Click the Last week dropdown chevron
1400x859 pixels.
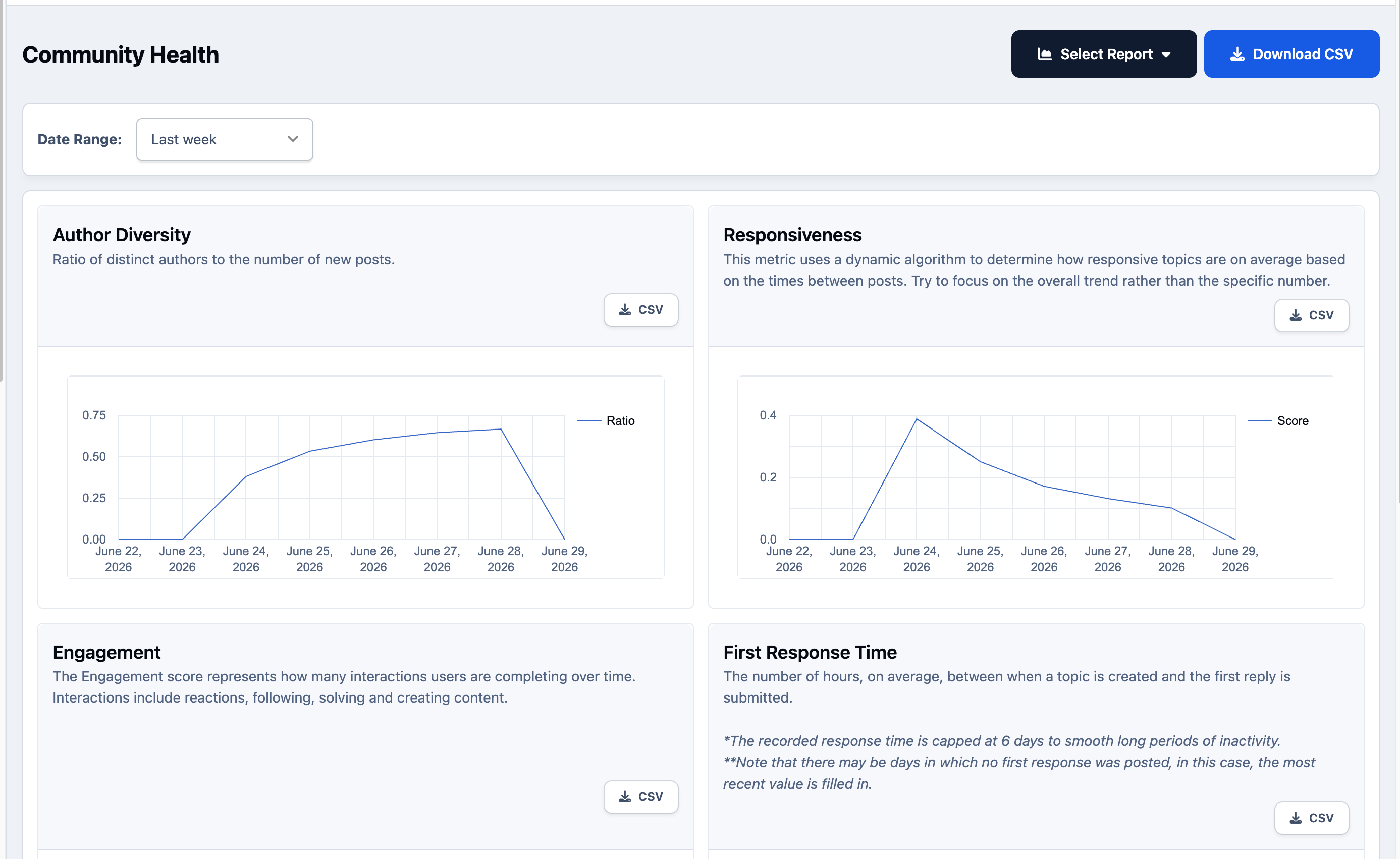tap(293, 139)
